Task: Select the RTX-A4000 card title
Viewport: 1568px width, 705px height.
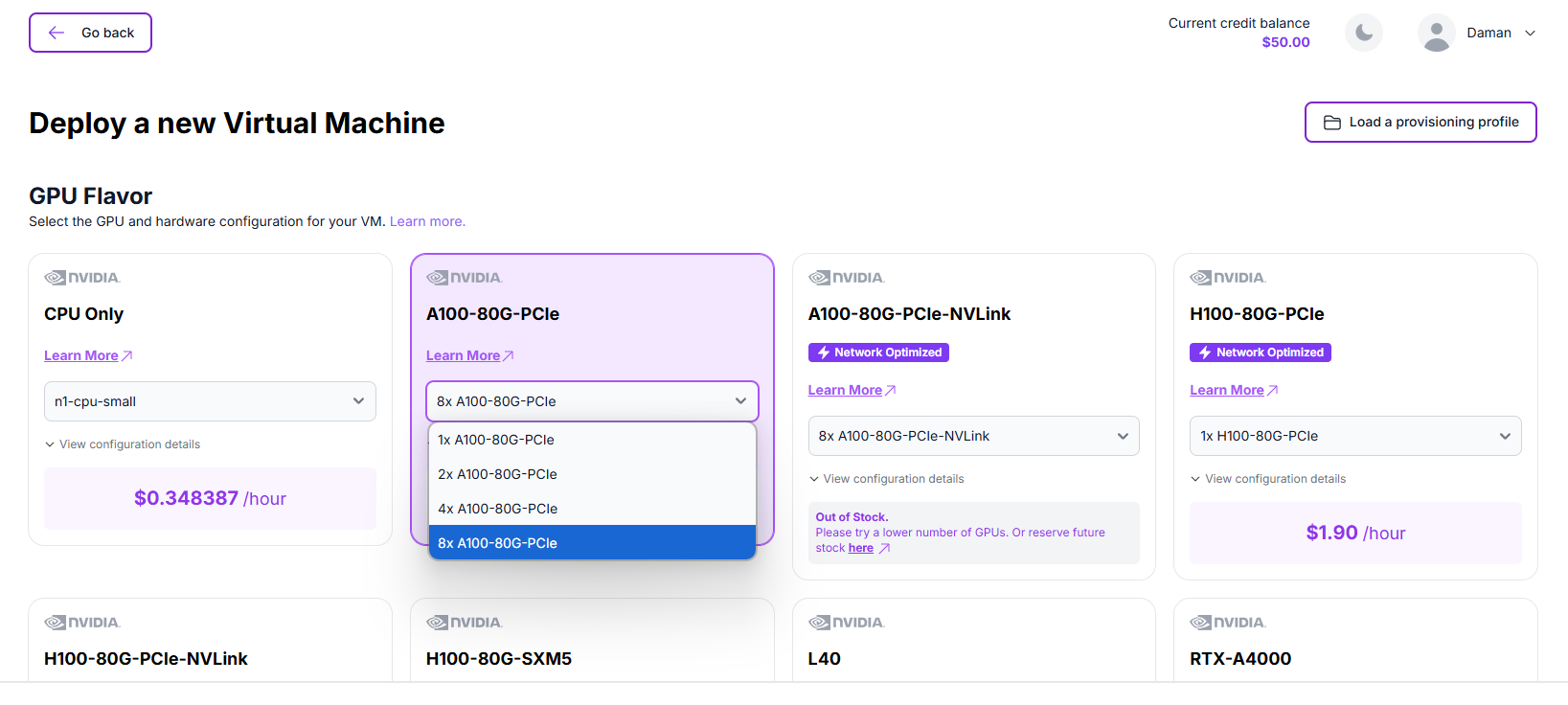Action: [x=1240, y=659]
